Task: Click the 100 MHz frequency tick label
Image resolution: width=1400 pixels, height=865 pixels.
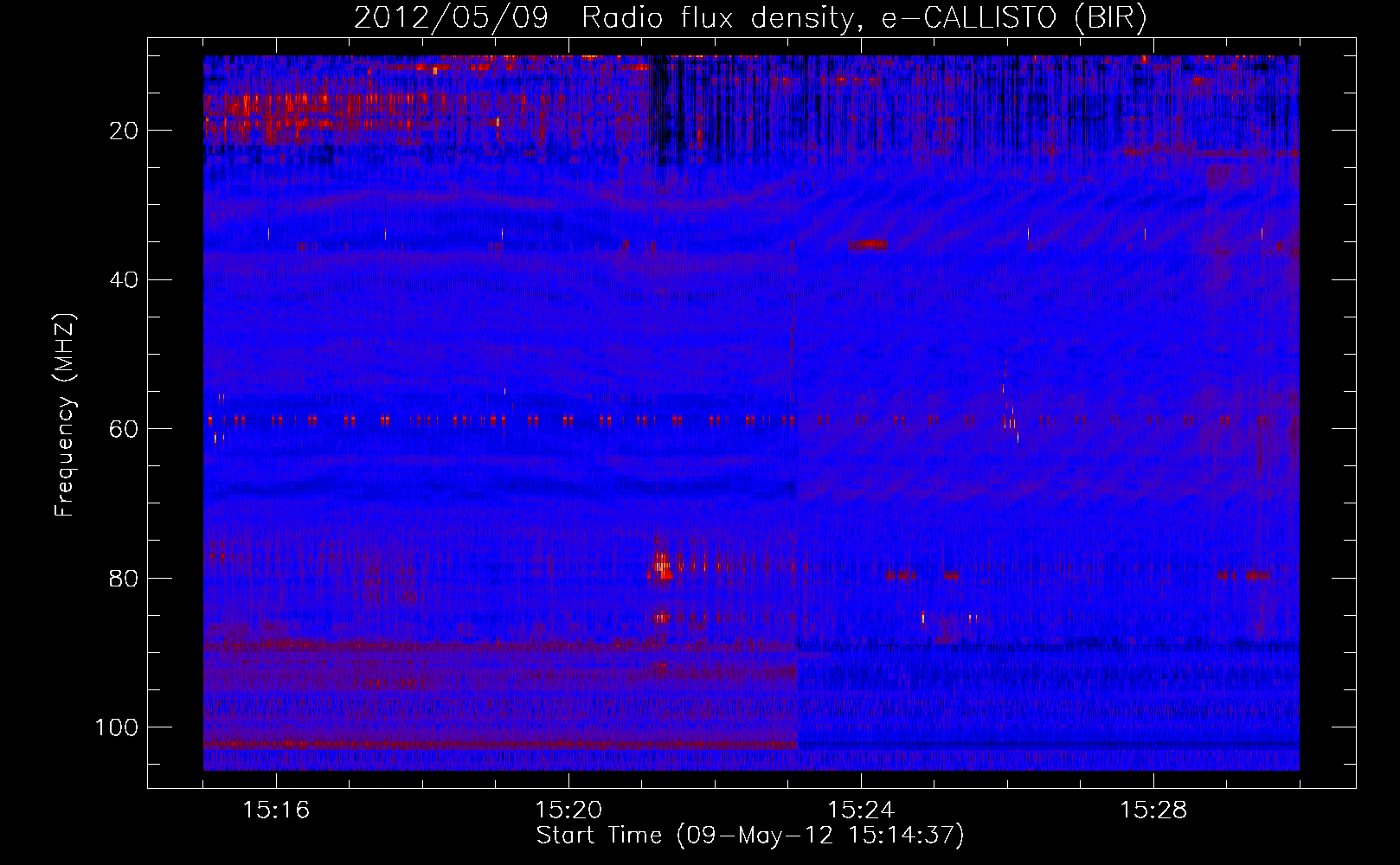Action: tap(117, 727)
